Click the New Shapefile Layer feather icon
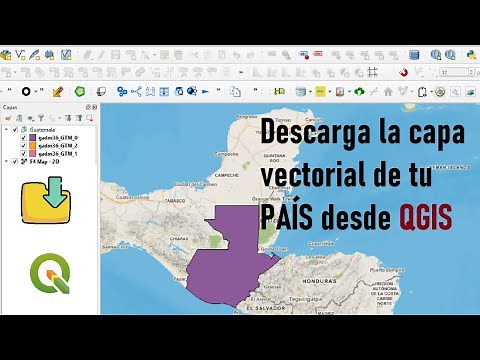The width and height of the screenshot is (480, 360). tap(35, 55)
